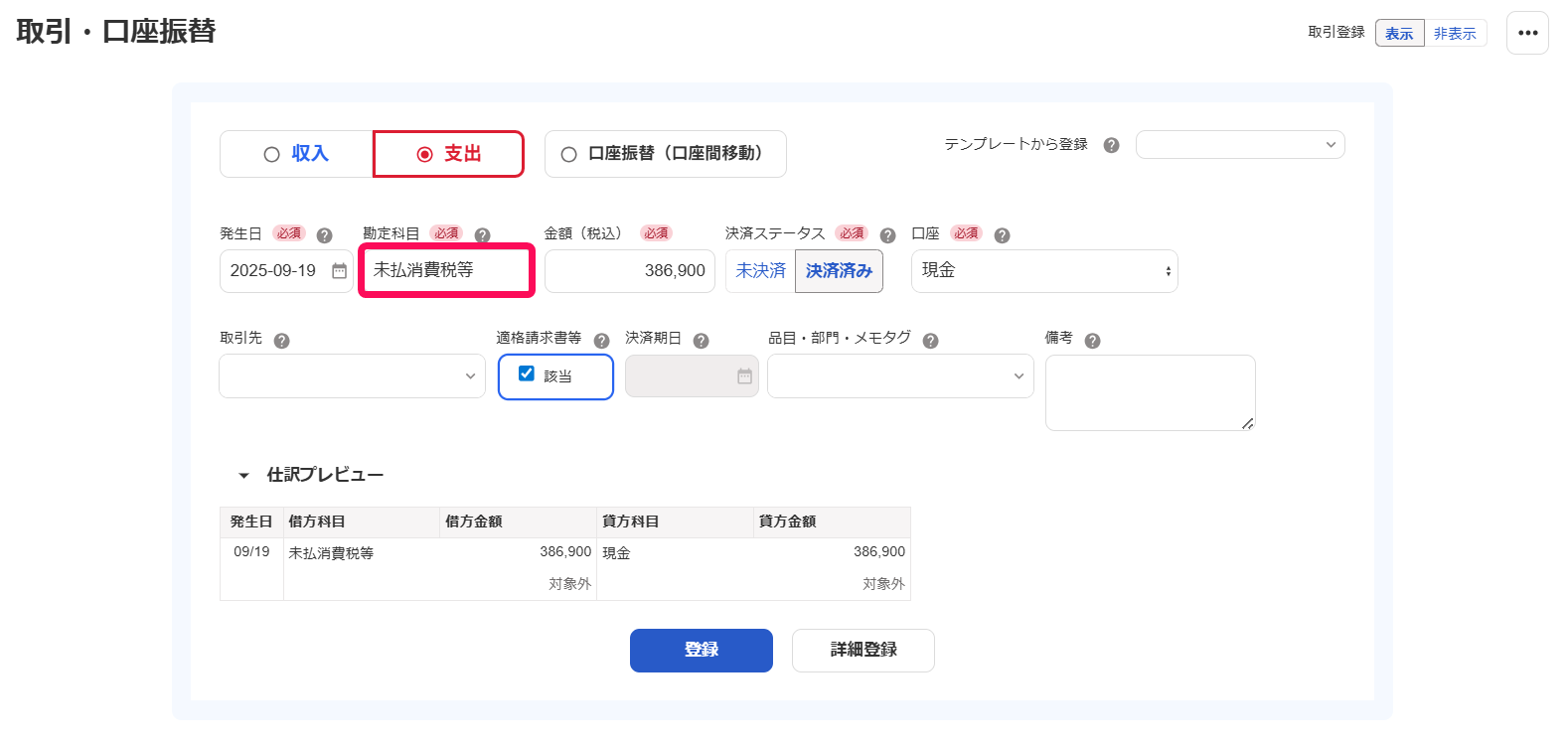The image size is (1568, 744).
Task: Open the 取引先 dropdown
Action: click(x=352, y=376)
